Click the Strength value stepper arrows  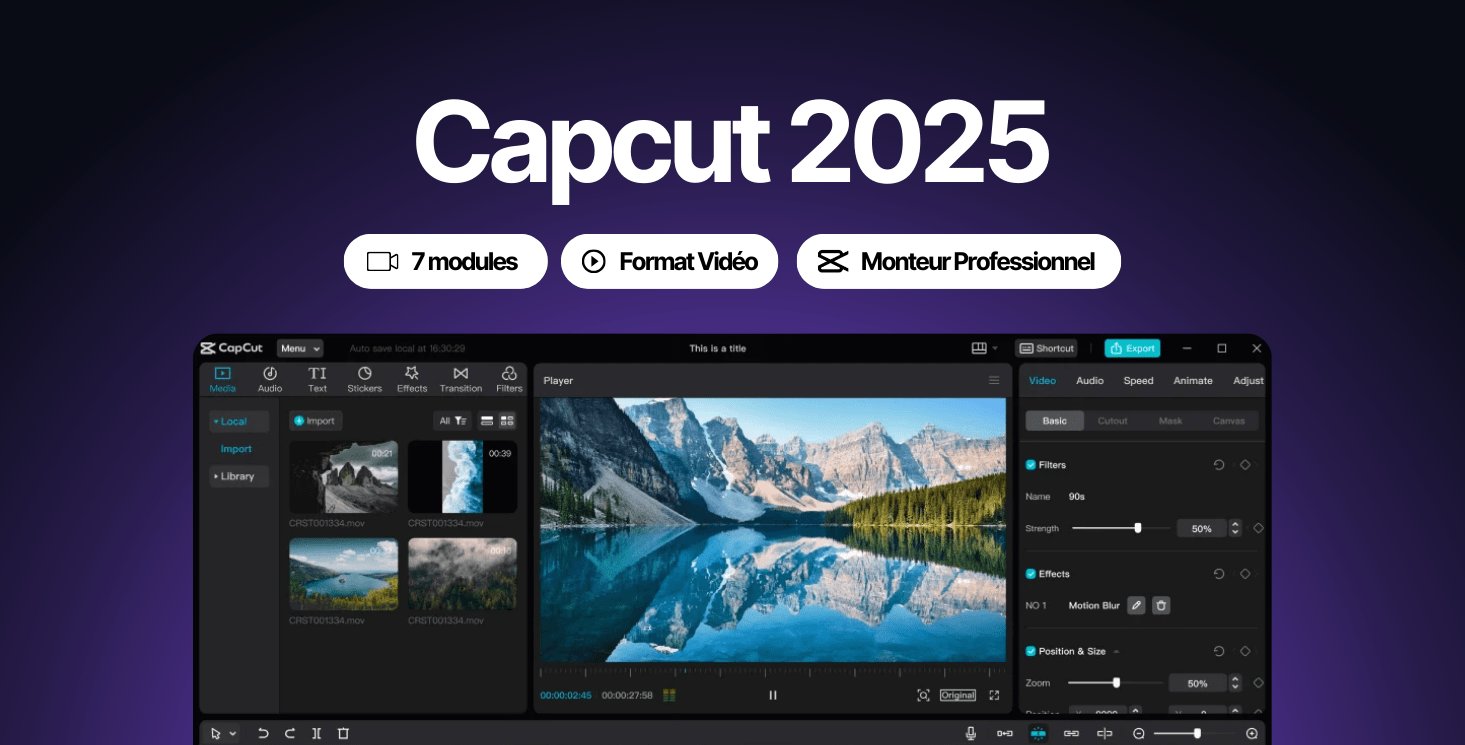coord(1235,528)
